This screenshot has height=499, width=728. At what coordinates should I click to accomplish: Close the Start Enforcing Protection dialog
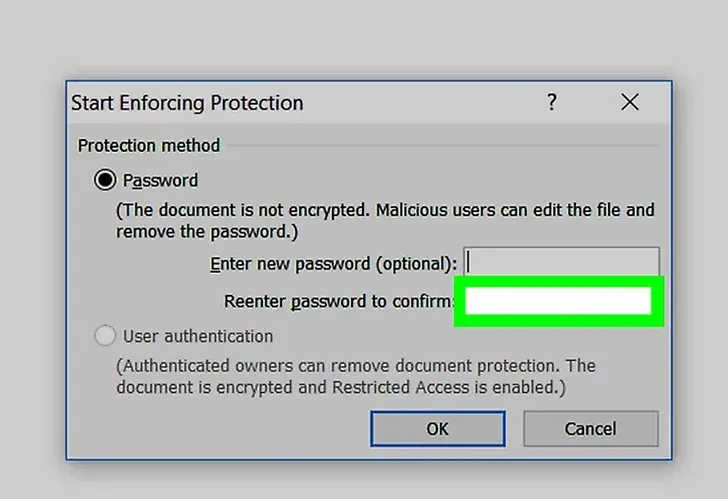pyautogui.click(x=630, y=102)
